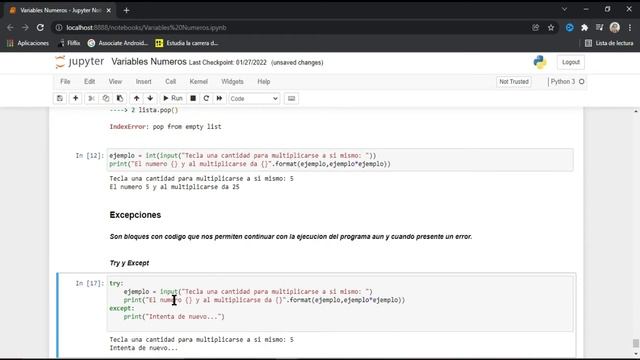The width and height of the screenshot is (640, 360).
Task: Open the Insert menu
Action: pos(143,82)
